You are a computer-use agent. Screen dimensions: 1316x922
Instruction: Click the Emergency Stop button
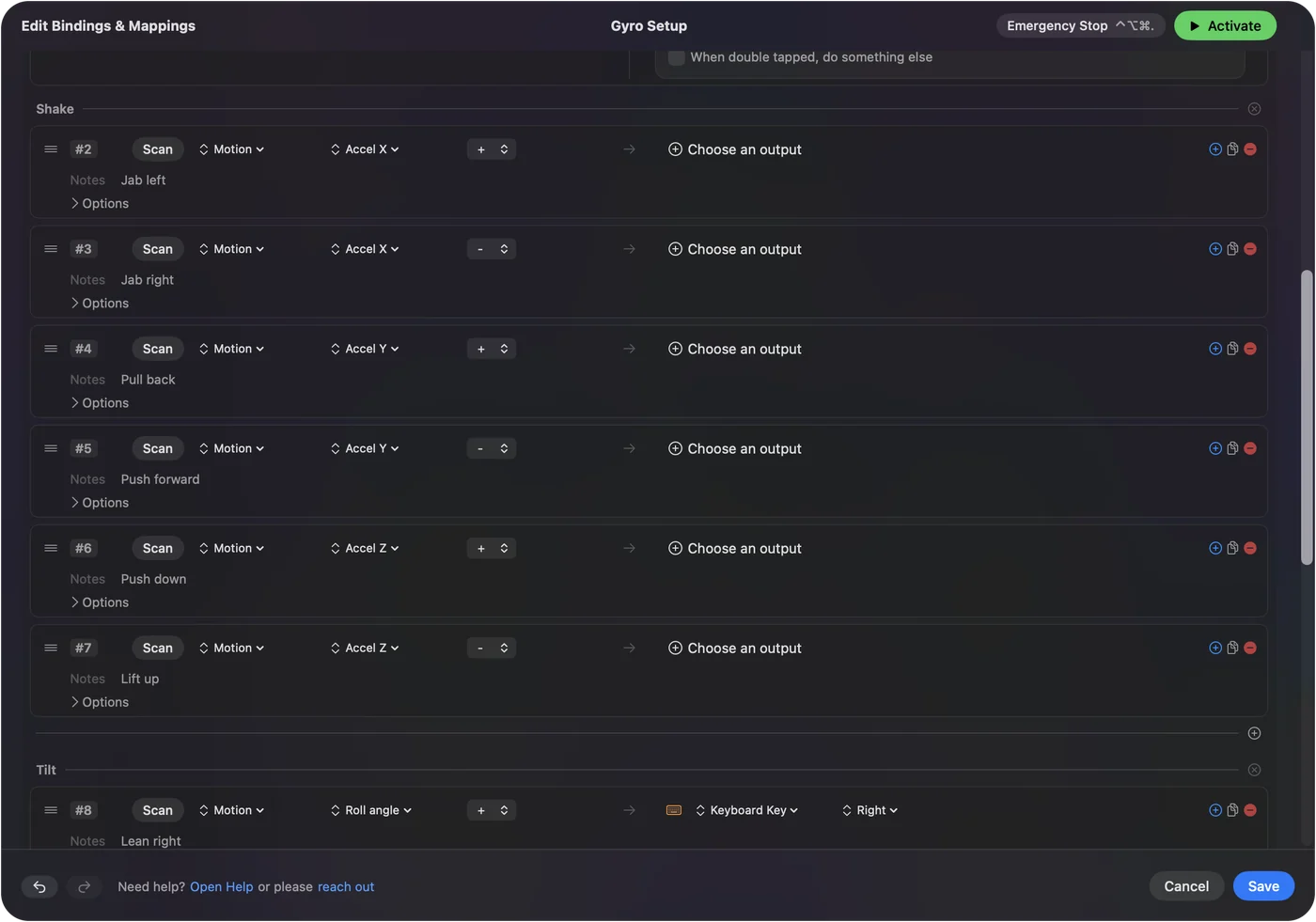[x=1081, y=25]
